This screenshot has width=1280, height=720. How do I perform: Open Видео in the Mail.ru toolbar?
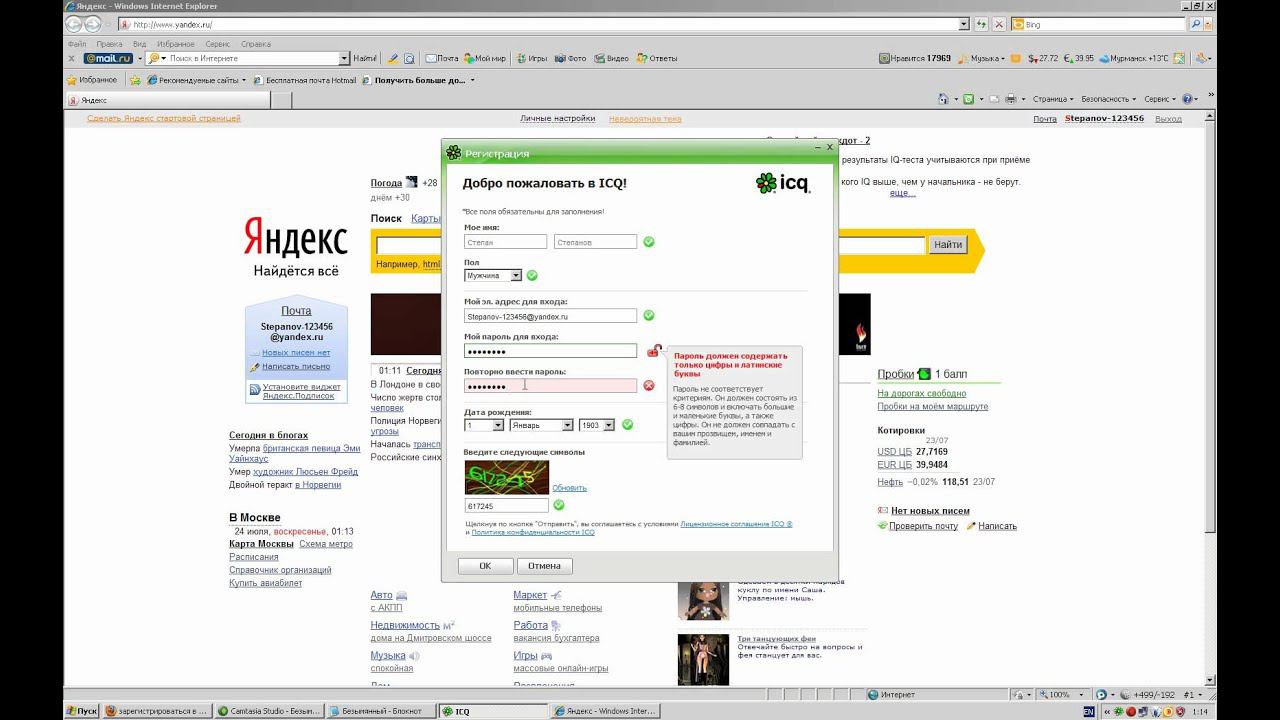point(612,58)
